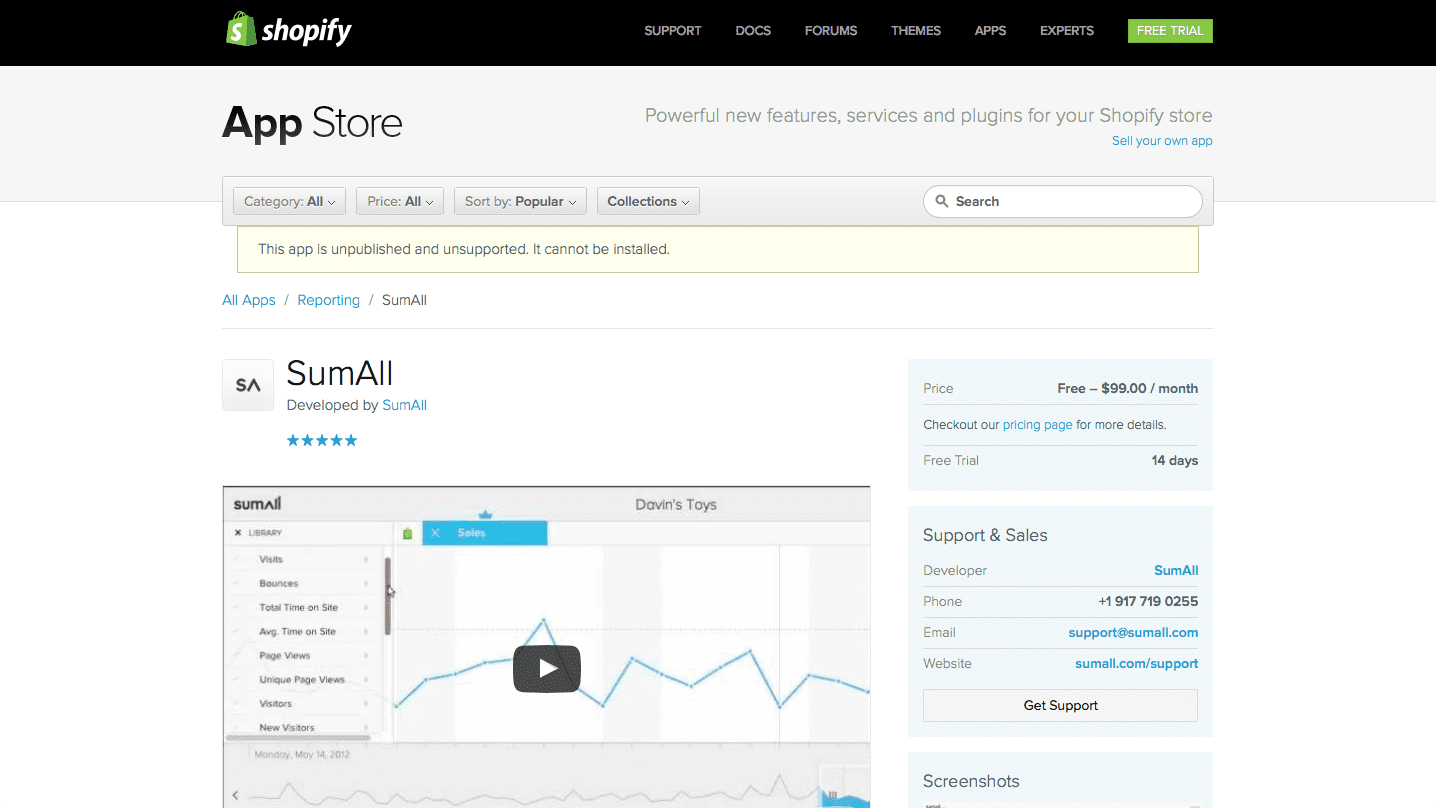Go to the Themes menu item
This screenshot has width=1436, height=808.
[x=915, y=31]
